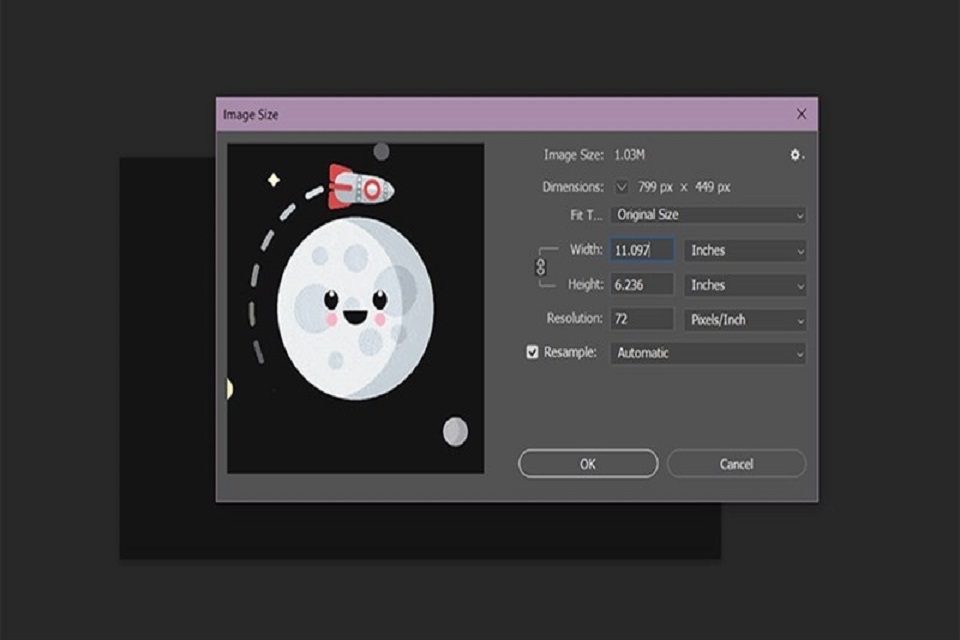Expand the Dimensions unit chevron
The height and width of the screenshot is (640, 960).
[621, 187]
